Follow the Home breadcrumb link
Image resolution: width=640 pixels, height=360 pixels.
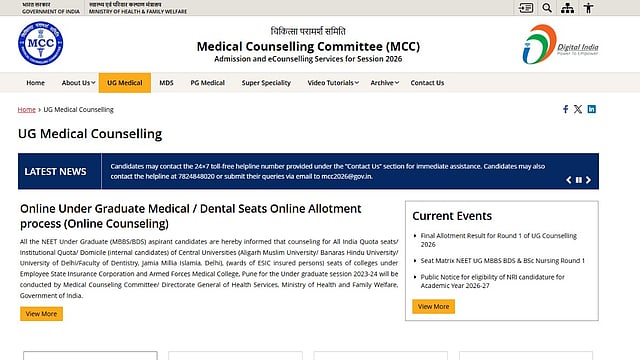(x=27, y=109)
